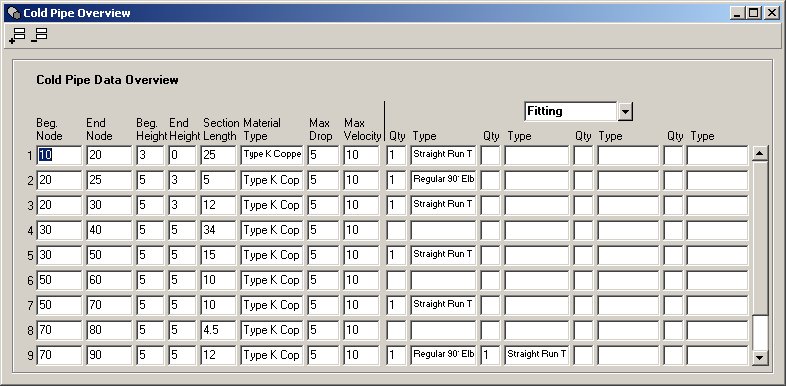
Task: Click the remove row toolbar icon
Action: 40,35
